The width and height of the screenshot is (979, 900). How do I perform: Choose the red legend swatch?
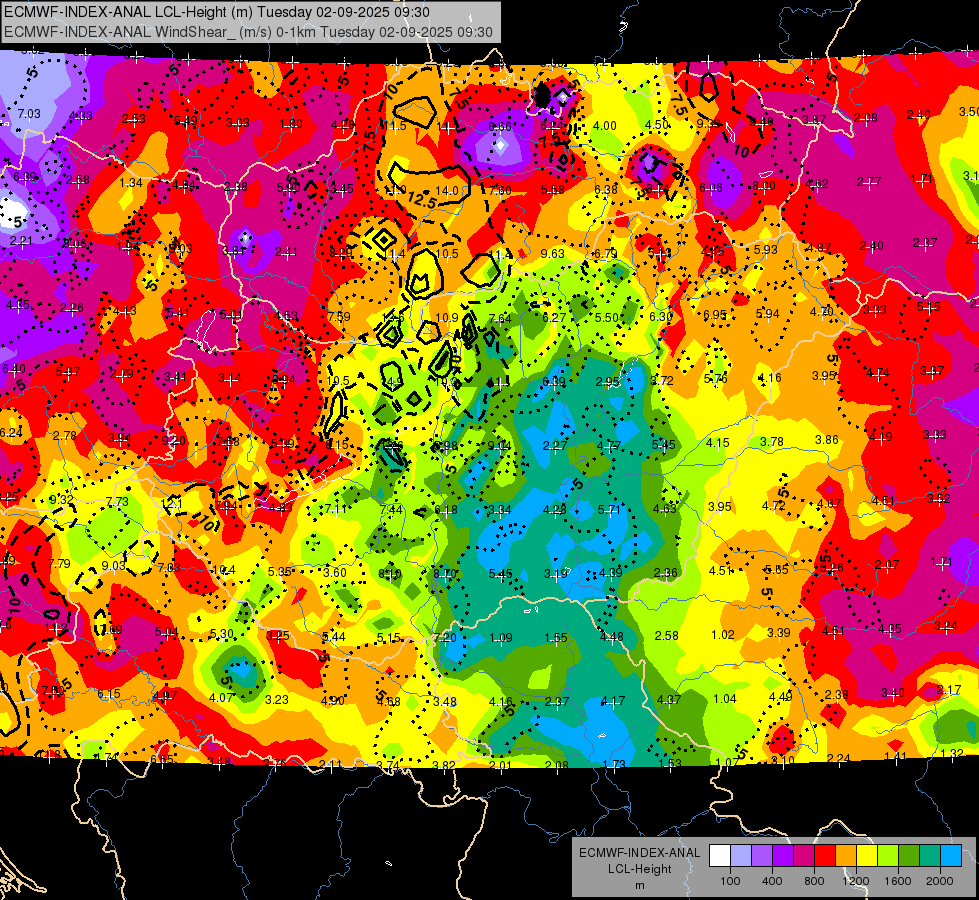825,856
